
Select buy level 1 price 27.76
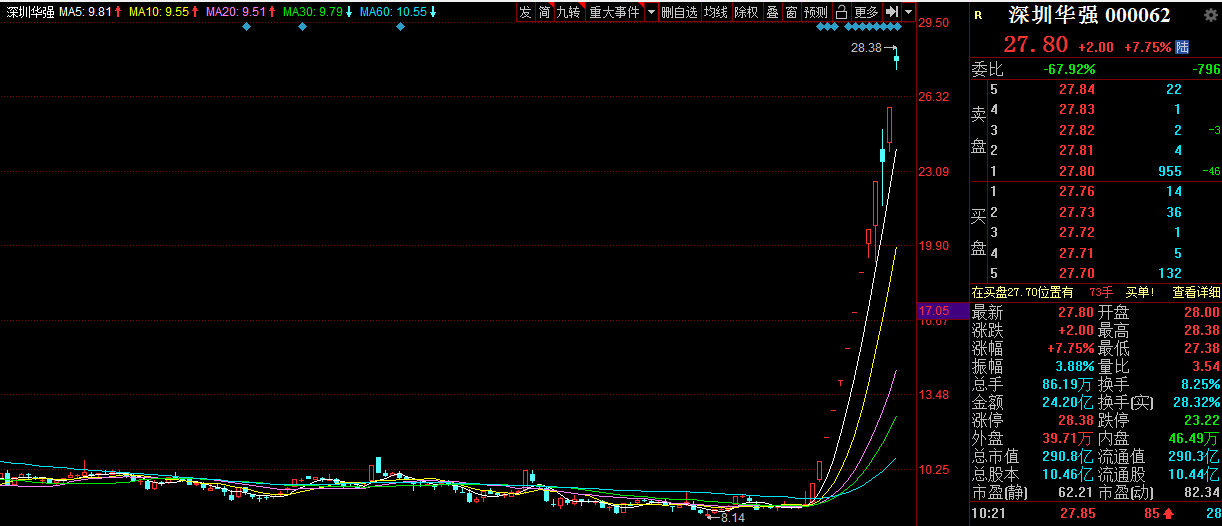coord(1077,191)
